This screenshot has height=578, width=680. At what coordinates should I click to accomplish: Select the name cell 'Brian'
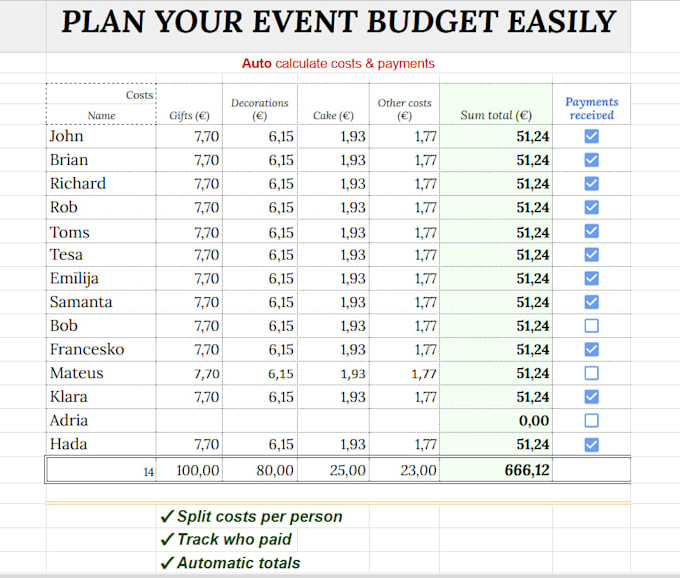(101, 160)
